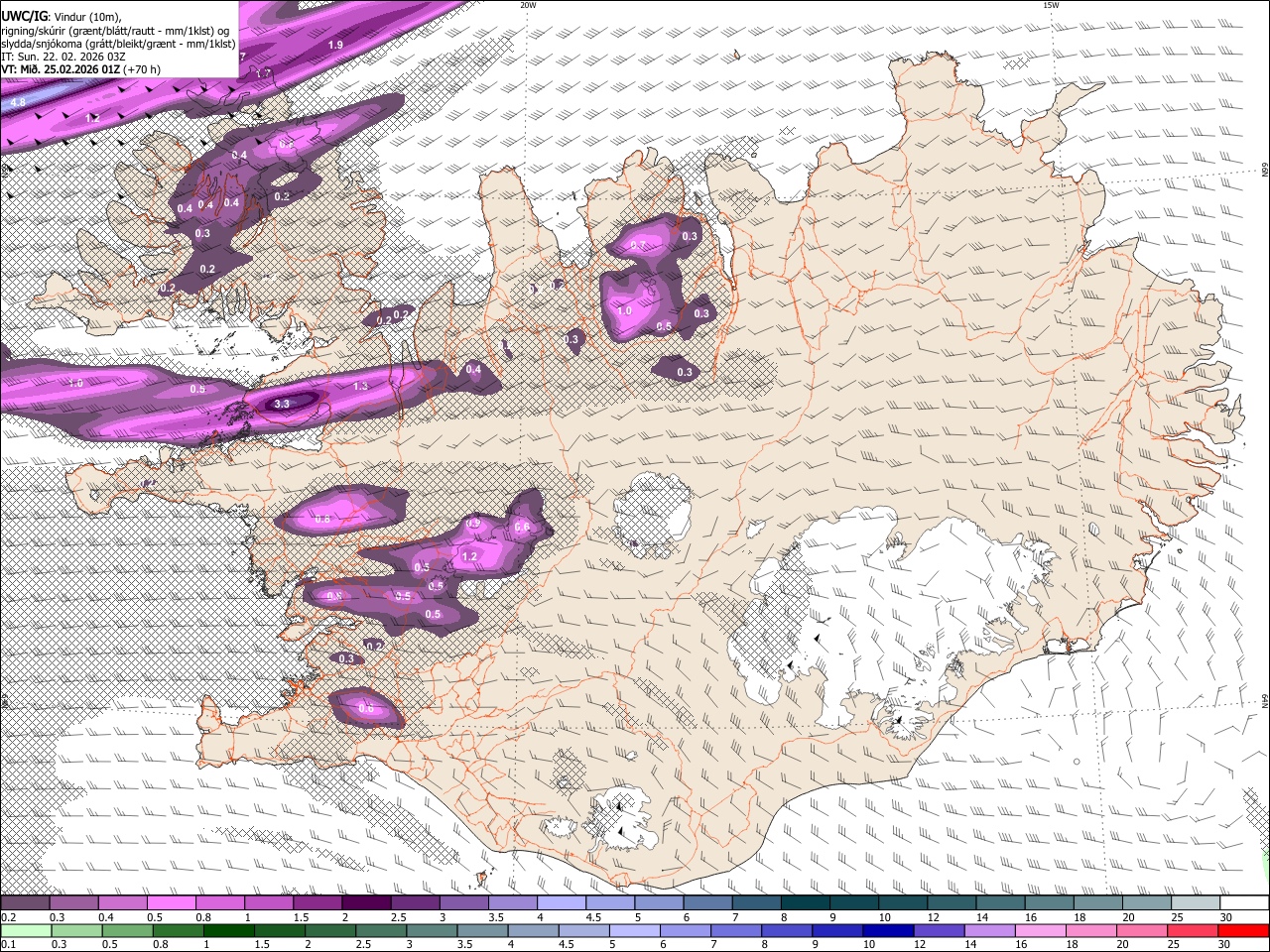Click the valid time "VT: Mið. 25.02.2026 01Z"
The image size is (1270, 952).
pyautogui.click(x=61, y=69)
